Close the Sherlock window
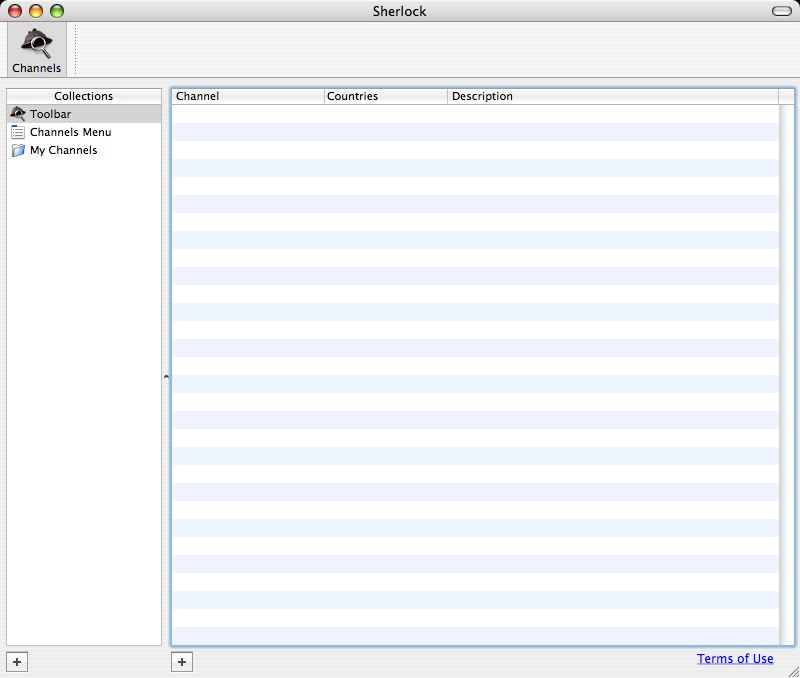Screen dimensions: 800x678 (15, 11)
